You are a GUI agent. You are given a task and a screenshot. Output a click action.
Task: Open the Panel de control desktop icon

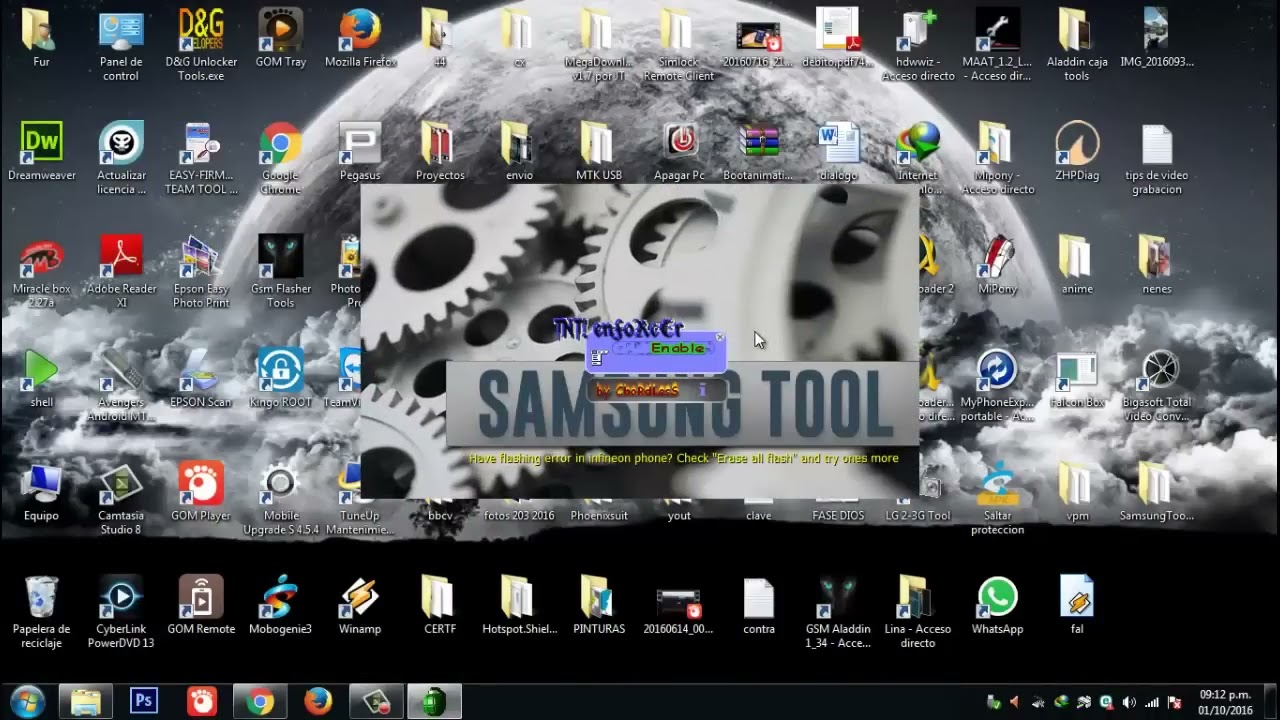(121, 47)
